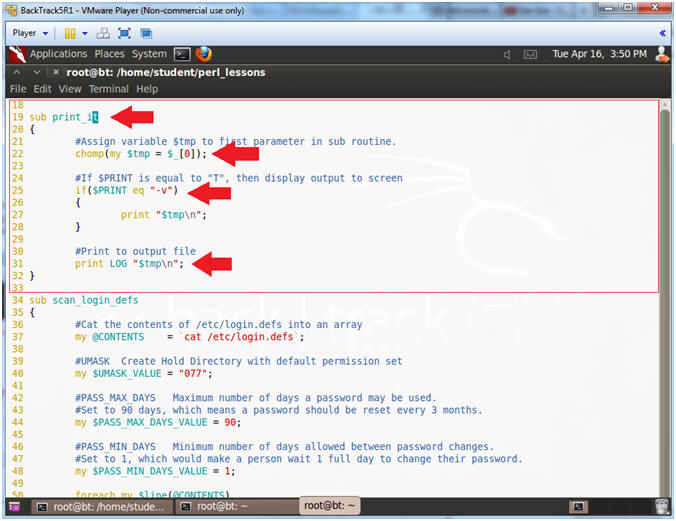Click the date and time clock
Viewport: 676px width, 521px height.
click(600, 54)
